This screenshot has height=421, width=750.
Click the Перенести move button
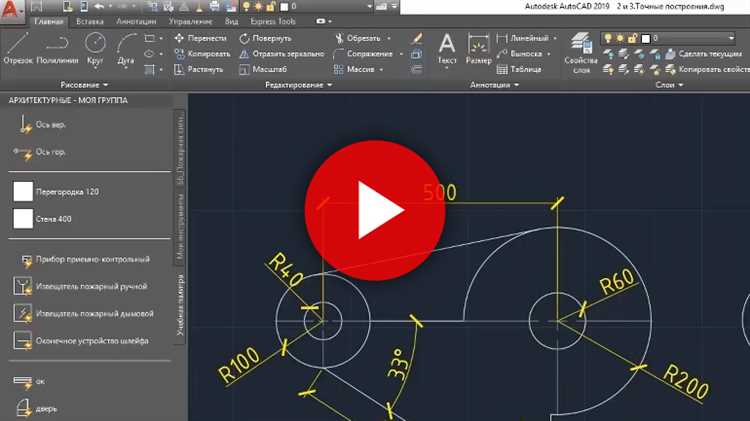click(x=198, y=38)
